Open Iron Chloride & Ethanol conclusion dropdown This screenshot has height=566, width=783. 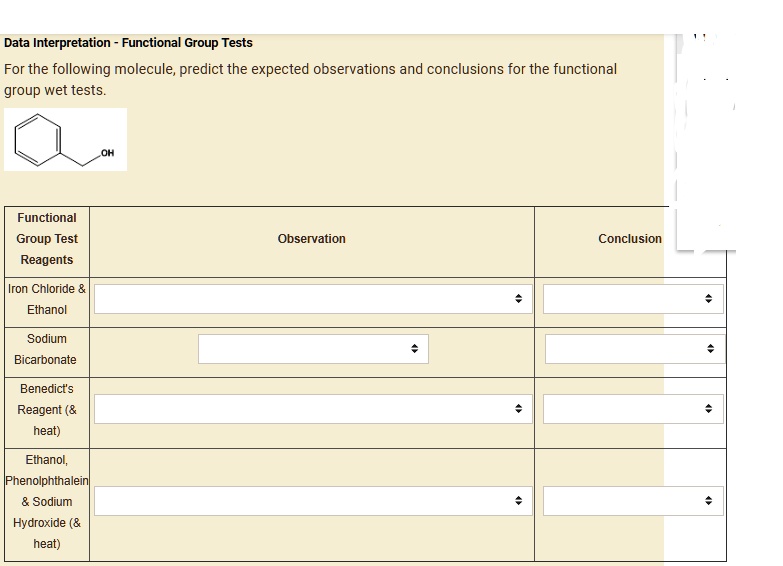632,299
